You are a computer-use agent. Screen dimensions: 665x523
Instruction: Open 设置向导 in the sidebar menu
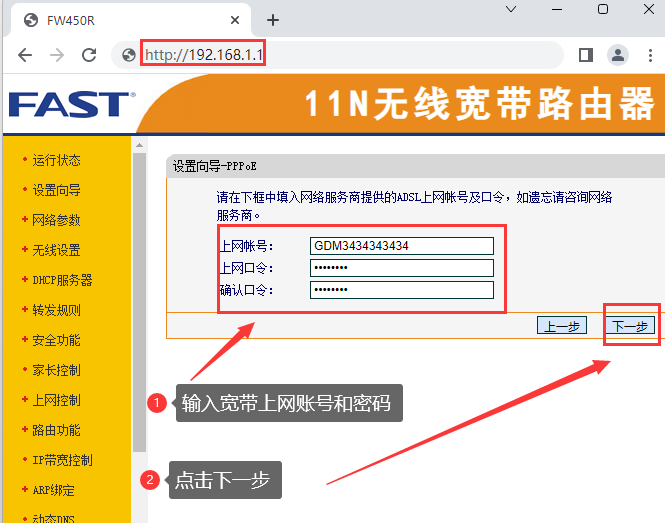coord(56,190)
